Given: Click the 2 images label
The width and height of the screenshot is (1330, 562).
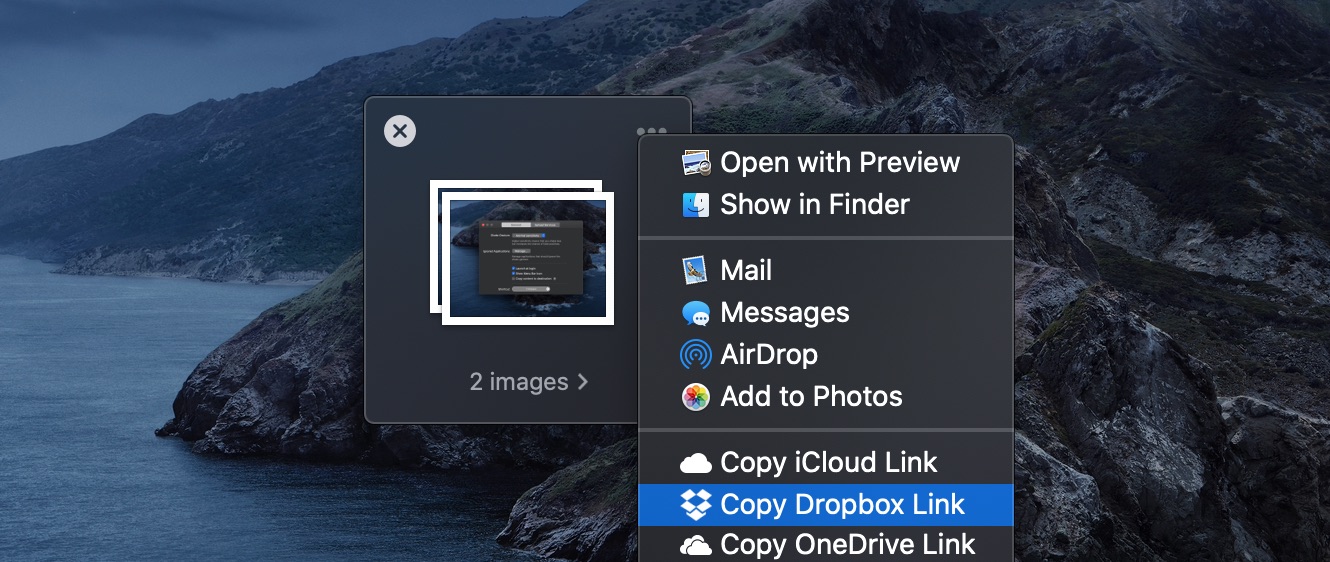Looking at the screenshot, I should point(519,382).
